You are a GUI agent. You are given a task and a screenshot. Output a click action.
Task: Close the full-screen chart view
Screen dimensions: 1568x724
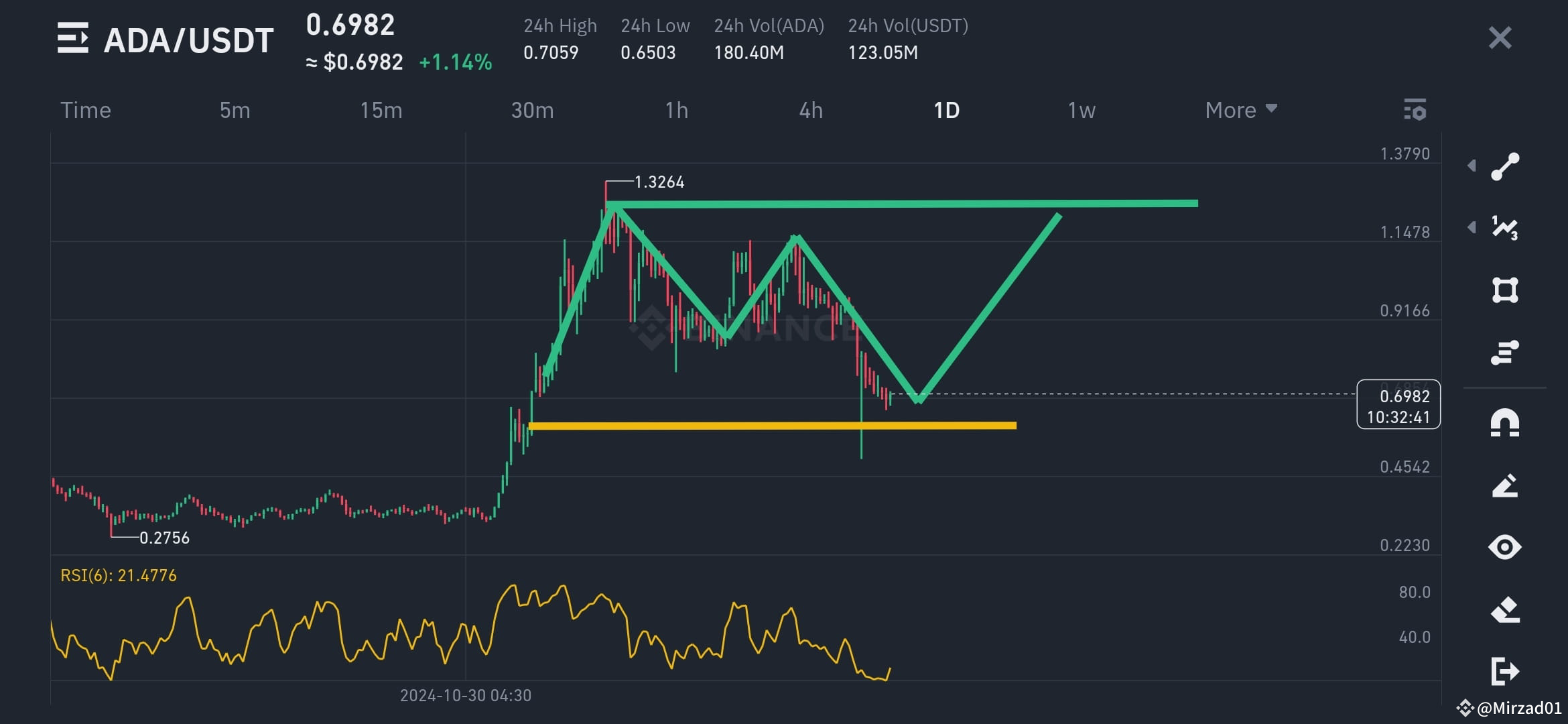point(1500,38)
